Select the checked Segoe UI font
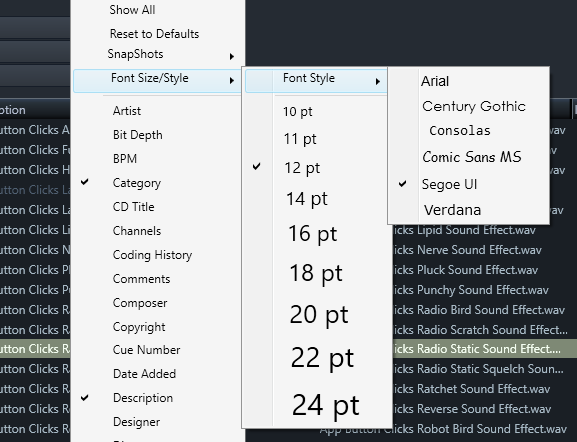The width and height of the screenshot is (577, 442). [x=449, y=184]
